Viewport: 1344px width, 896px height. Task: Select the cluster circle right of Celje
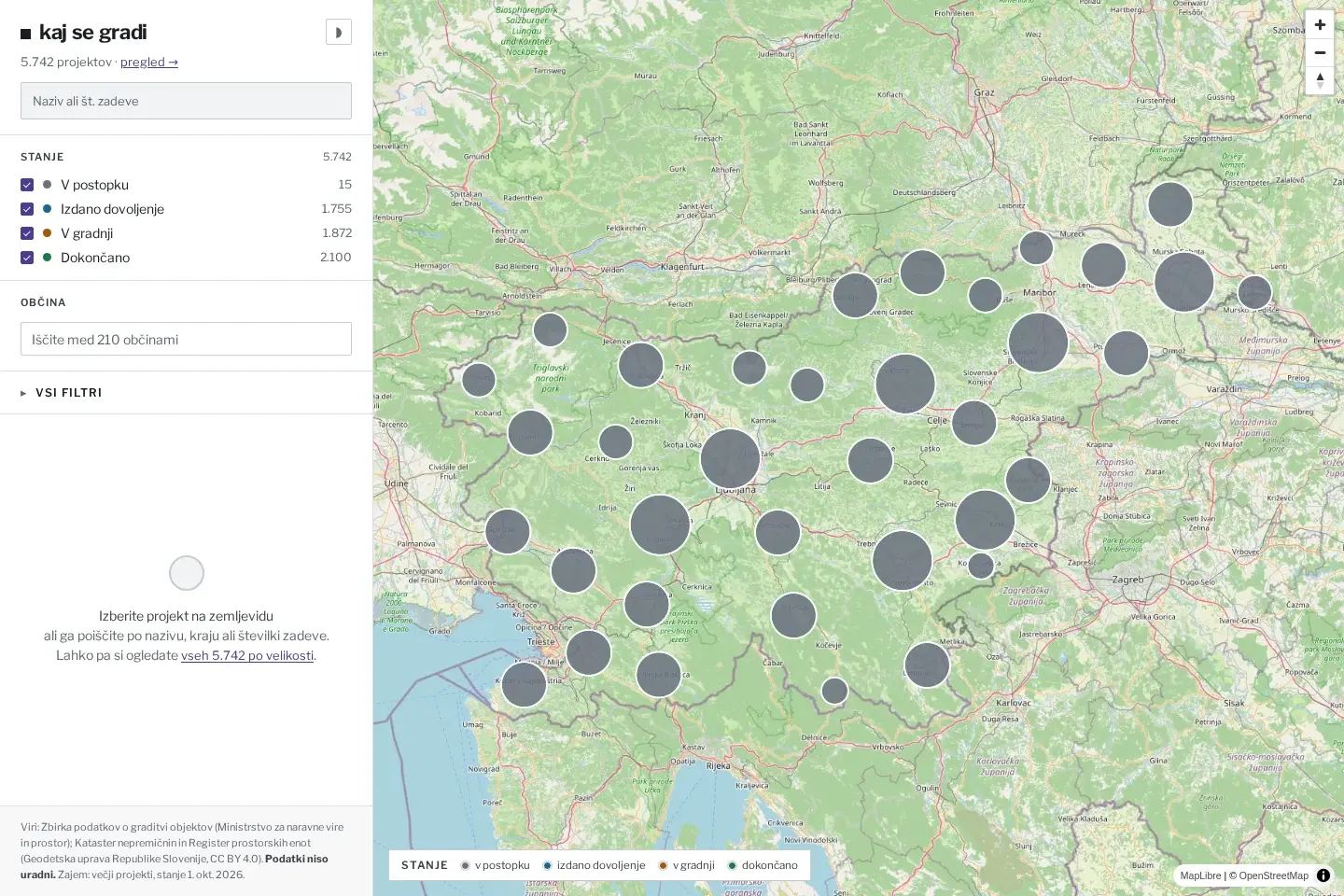(x=974, y=424)
